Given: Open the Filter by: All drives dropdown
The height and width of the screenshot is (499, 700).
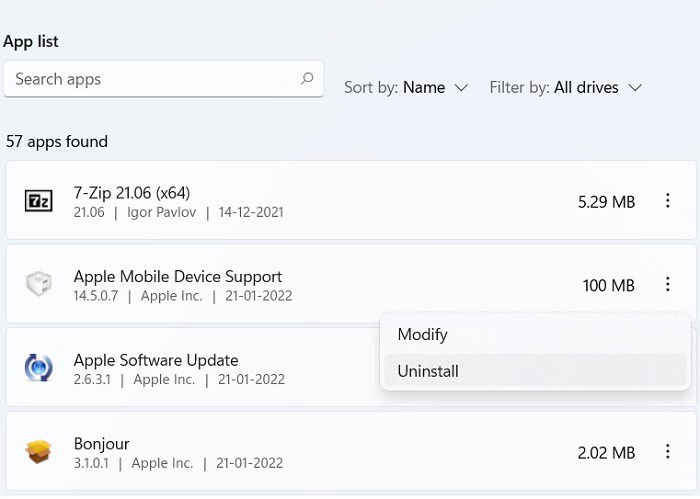Looking at the screenshot, I should coord(566,87).
